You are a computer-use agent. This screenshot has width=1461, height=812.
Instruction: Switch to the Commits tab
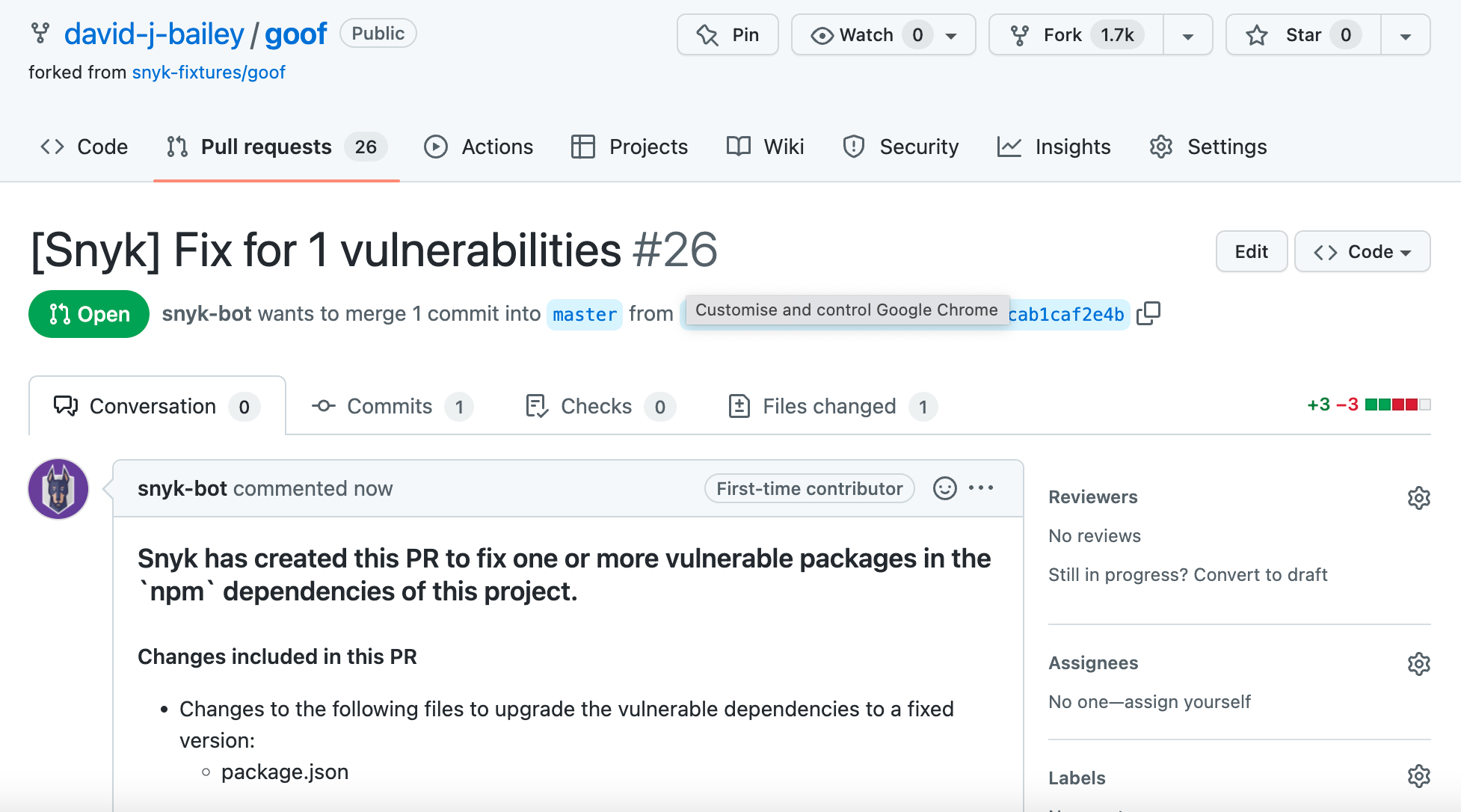(390, 406)
